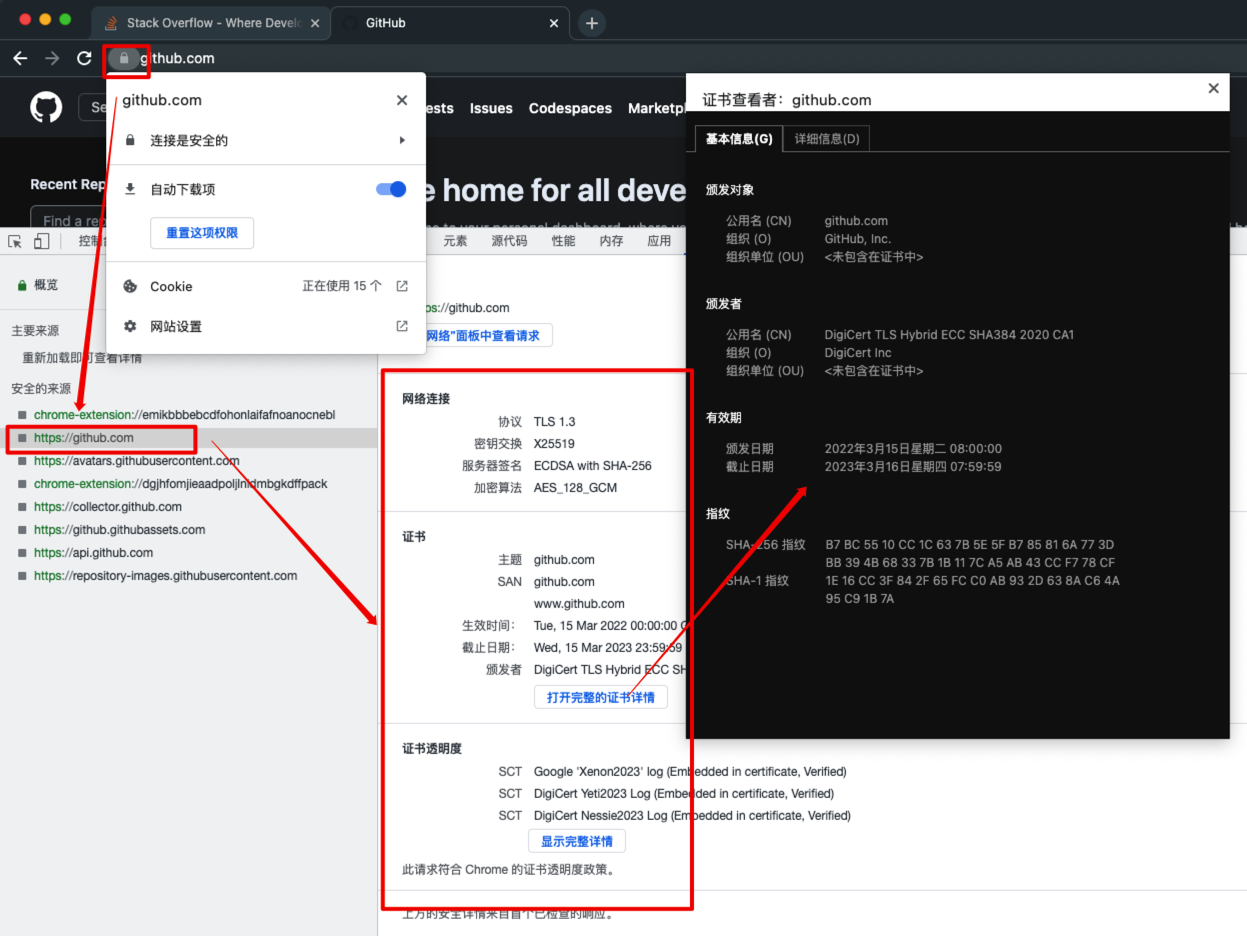The image size is (1247, 936).
Task: Click www.github.com SAN entry
Action: [579, 603]
